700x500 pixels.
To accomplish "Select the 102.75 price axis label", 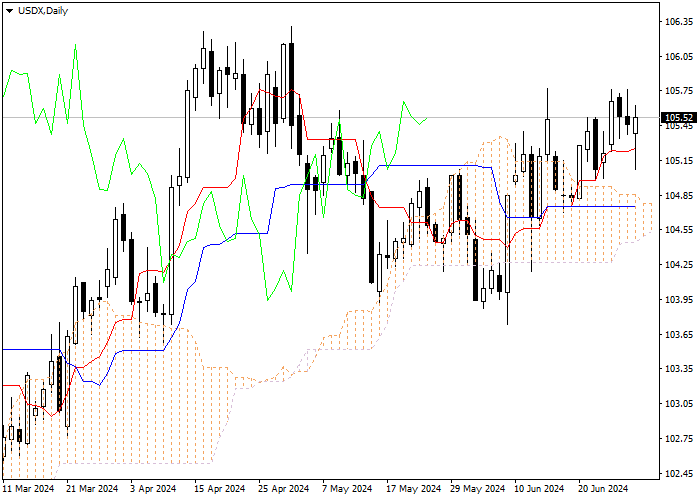I will click(679, 438).
